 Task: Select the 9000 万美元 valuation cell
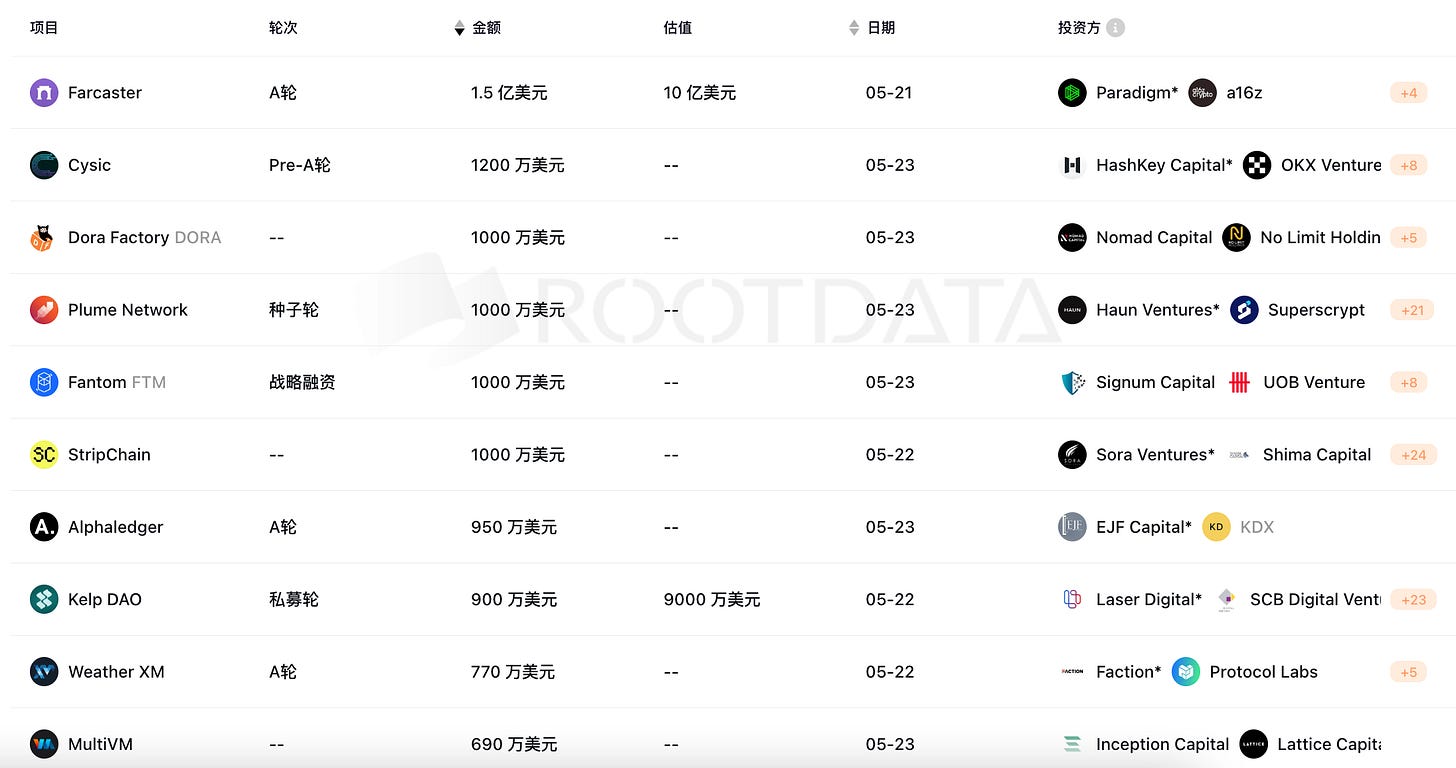point(712,599)
